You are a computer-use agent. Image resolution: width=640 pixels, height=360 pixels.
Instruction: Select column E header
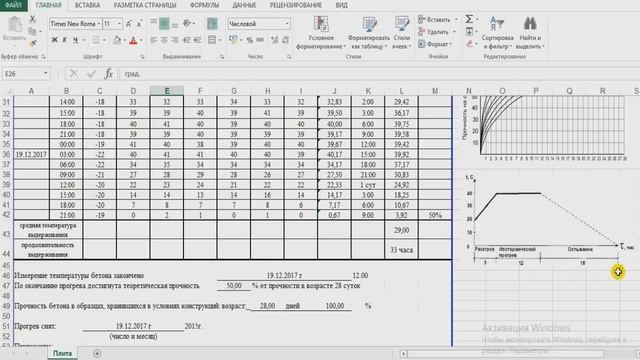[x=167, y=91]
